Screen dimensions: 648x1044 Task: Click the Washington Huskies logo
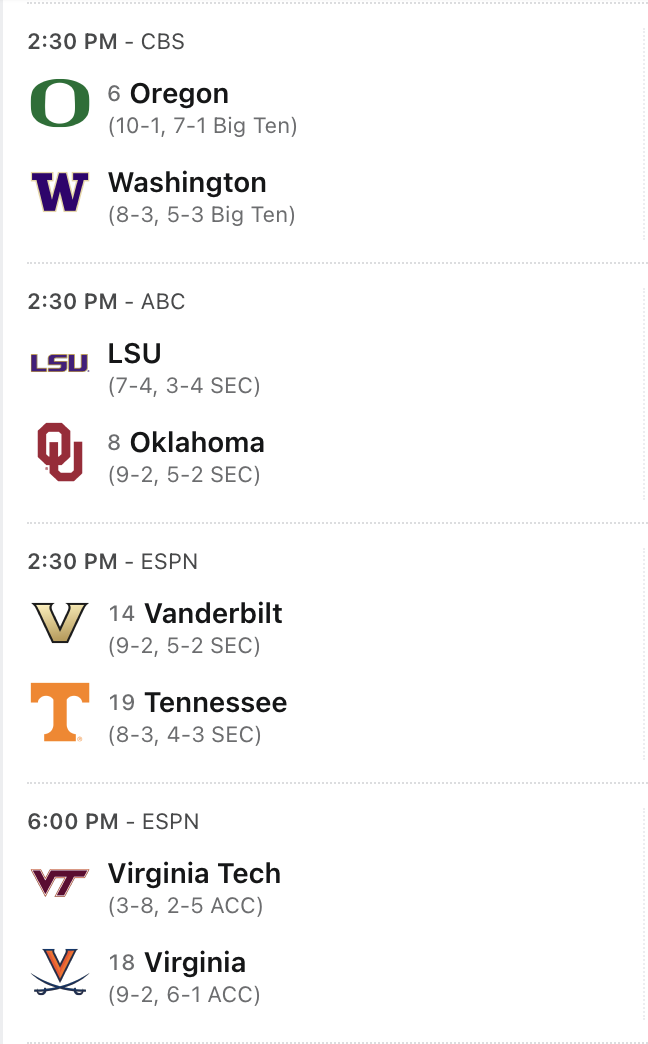click(60, 192)
